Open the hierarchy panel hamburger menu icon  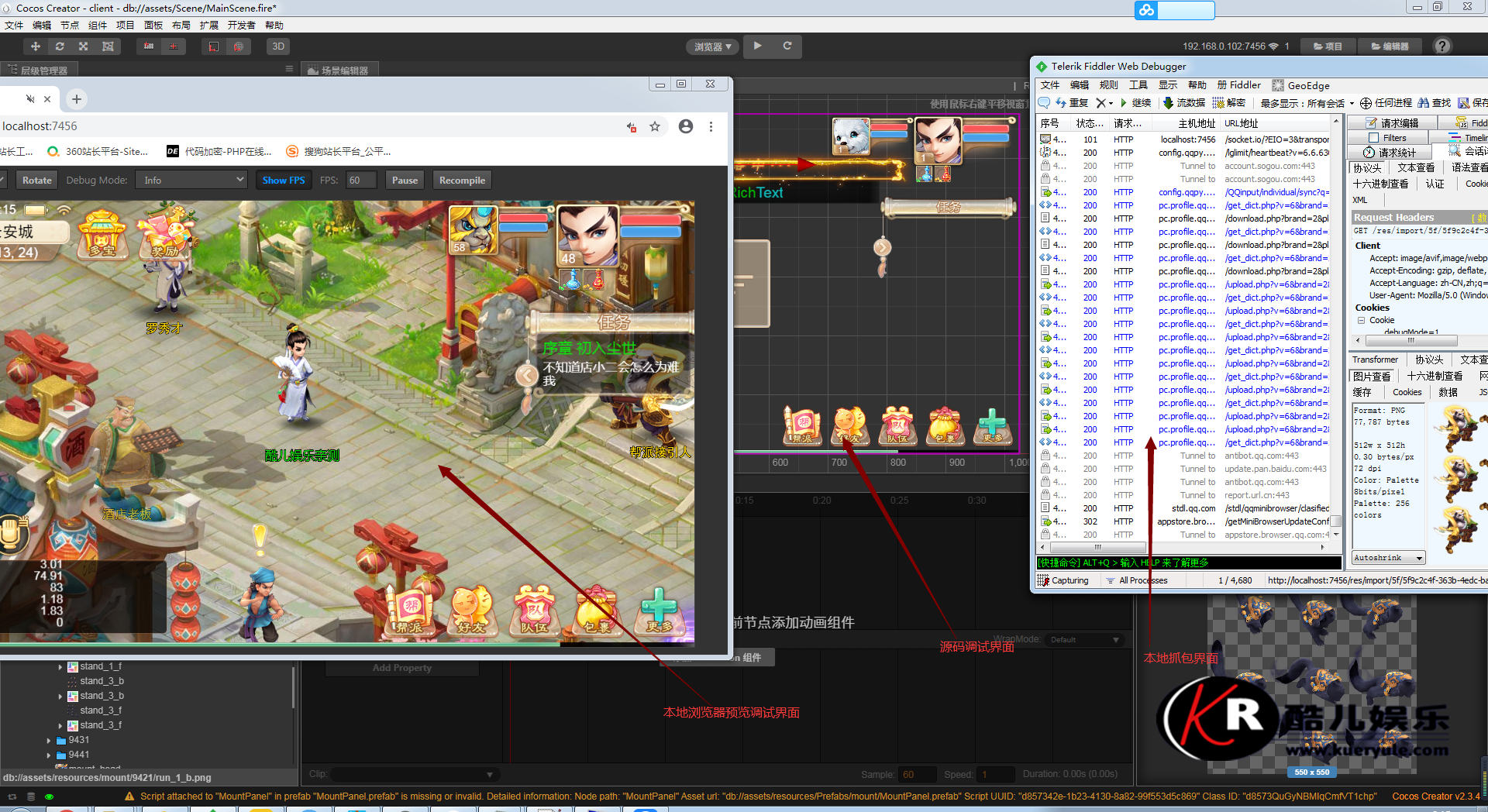click(289, 69)
